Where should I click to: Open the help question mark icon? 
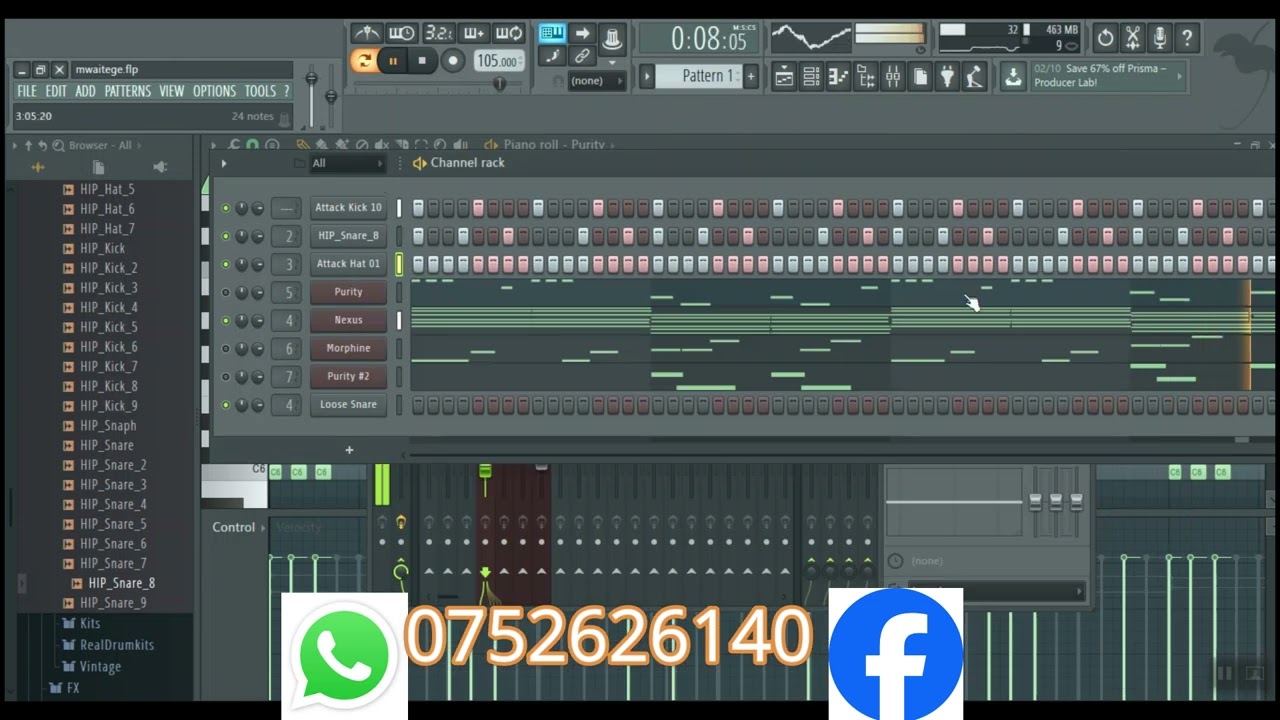1187,39
